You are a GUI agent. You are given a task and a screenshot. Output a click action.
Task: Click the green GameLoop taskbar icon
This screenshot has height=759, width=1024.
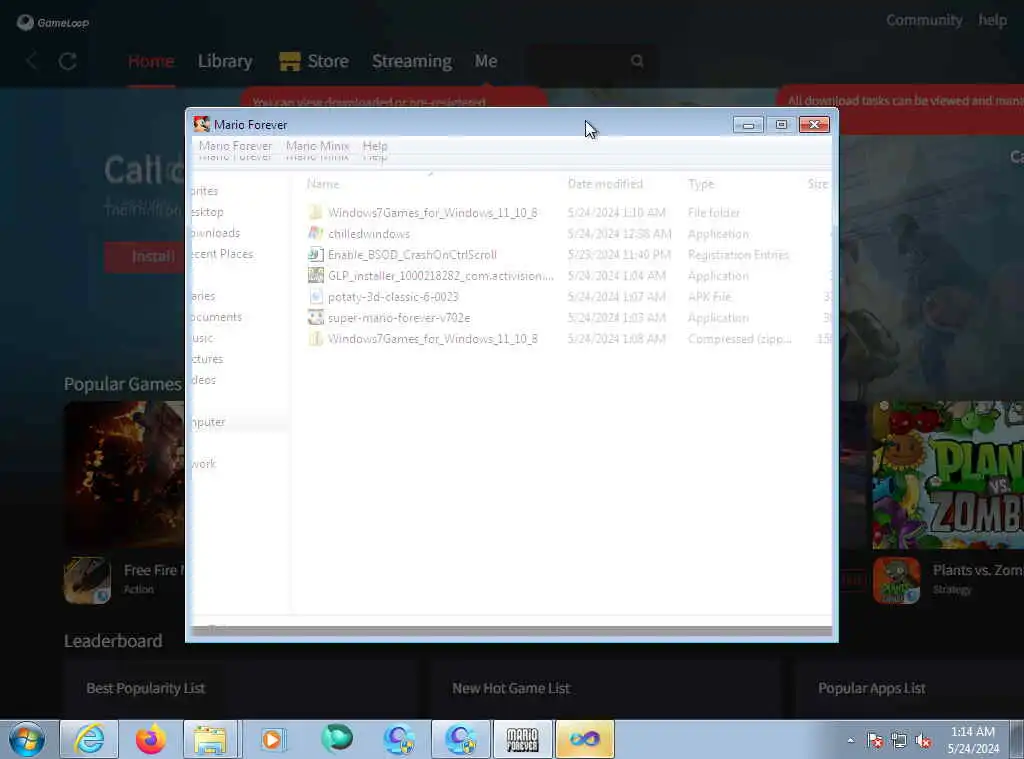[337, 738]
